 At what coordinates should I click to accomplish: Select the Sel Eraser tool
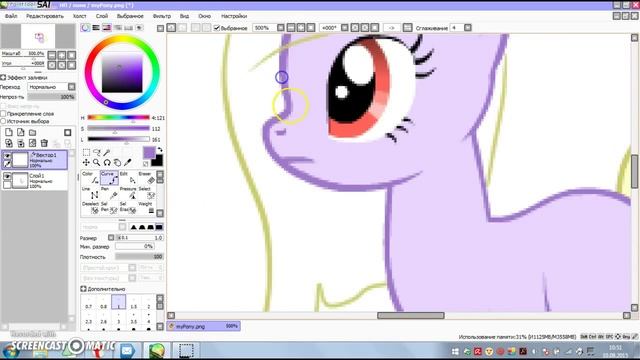tap(128, 208)
